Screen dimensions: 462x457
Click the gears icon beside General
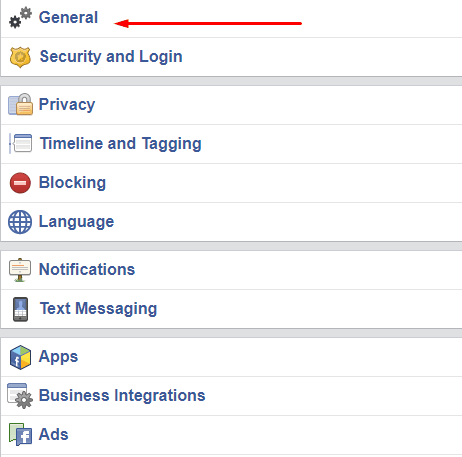tap(20, 18)
